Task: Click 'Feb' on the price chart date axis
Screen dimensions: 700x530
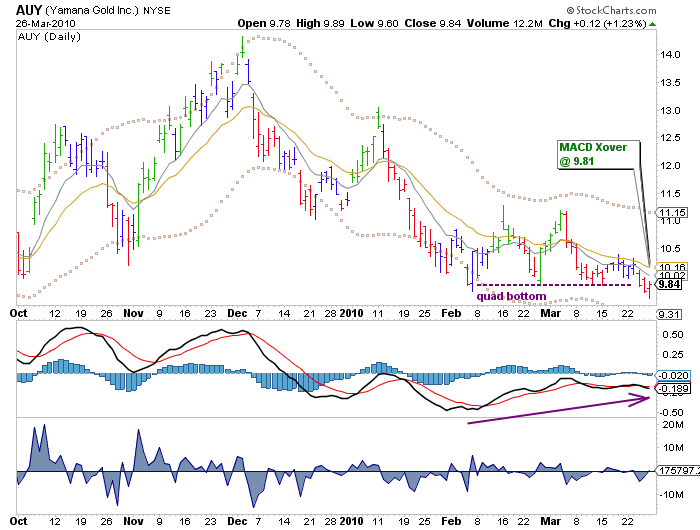Action: 451,313
